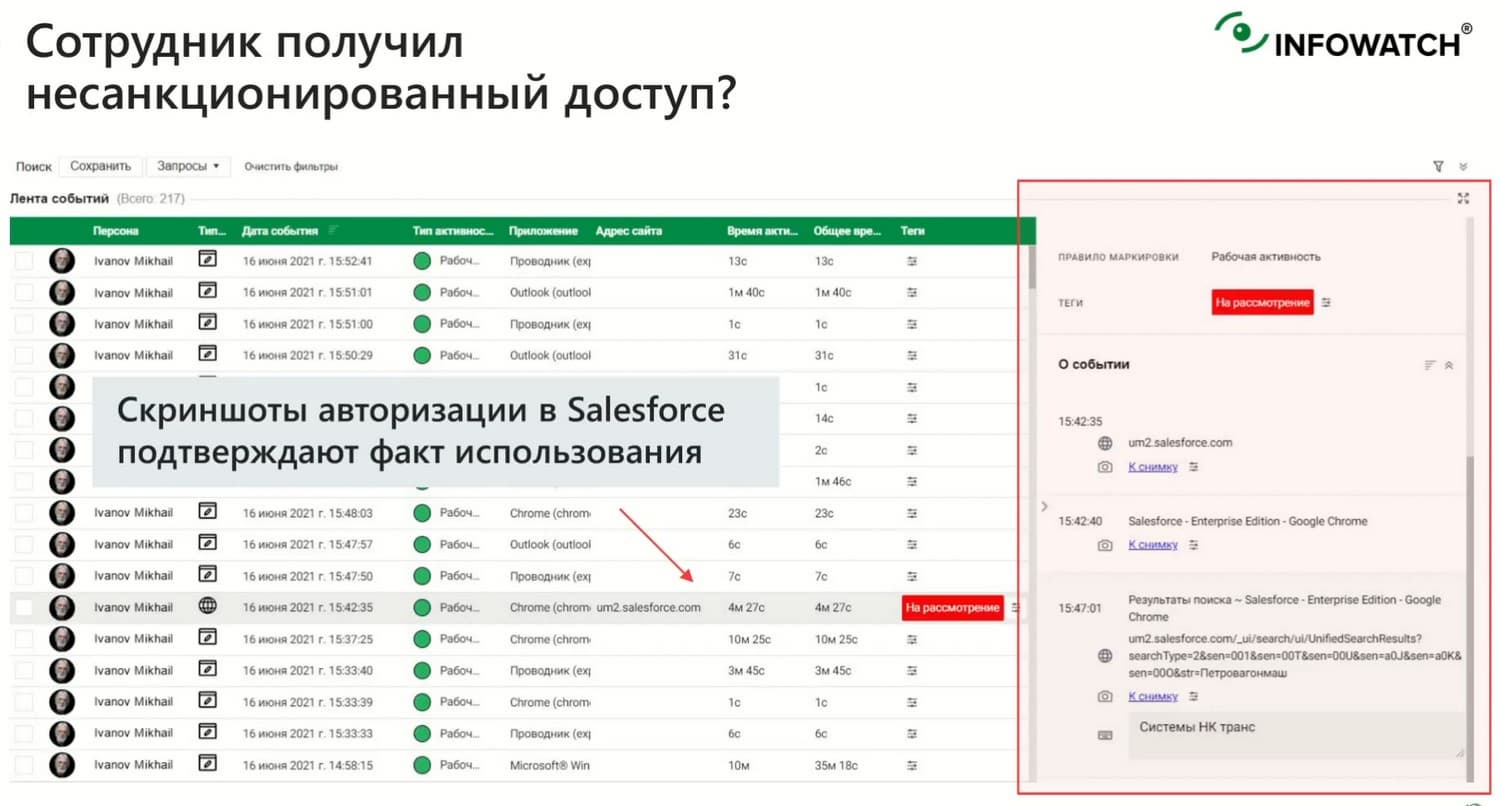Tick the checkbox for the 15:50:29 row
The width and height of the screenshot is (1500, 806).
(x=24, y=355)
